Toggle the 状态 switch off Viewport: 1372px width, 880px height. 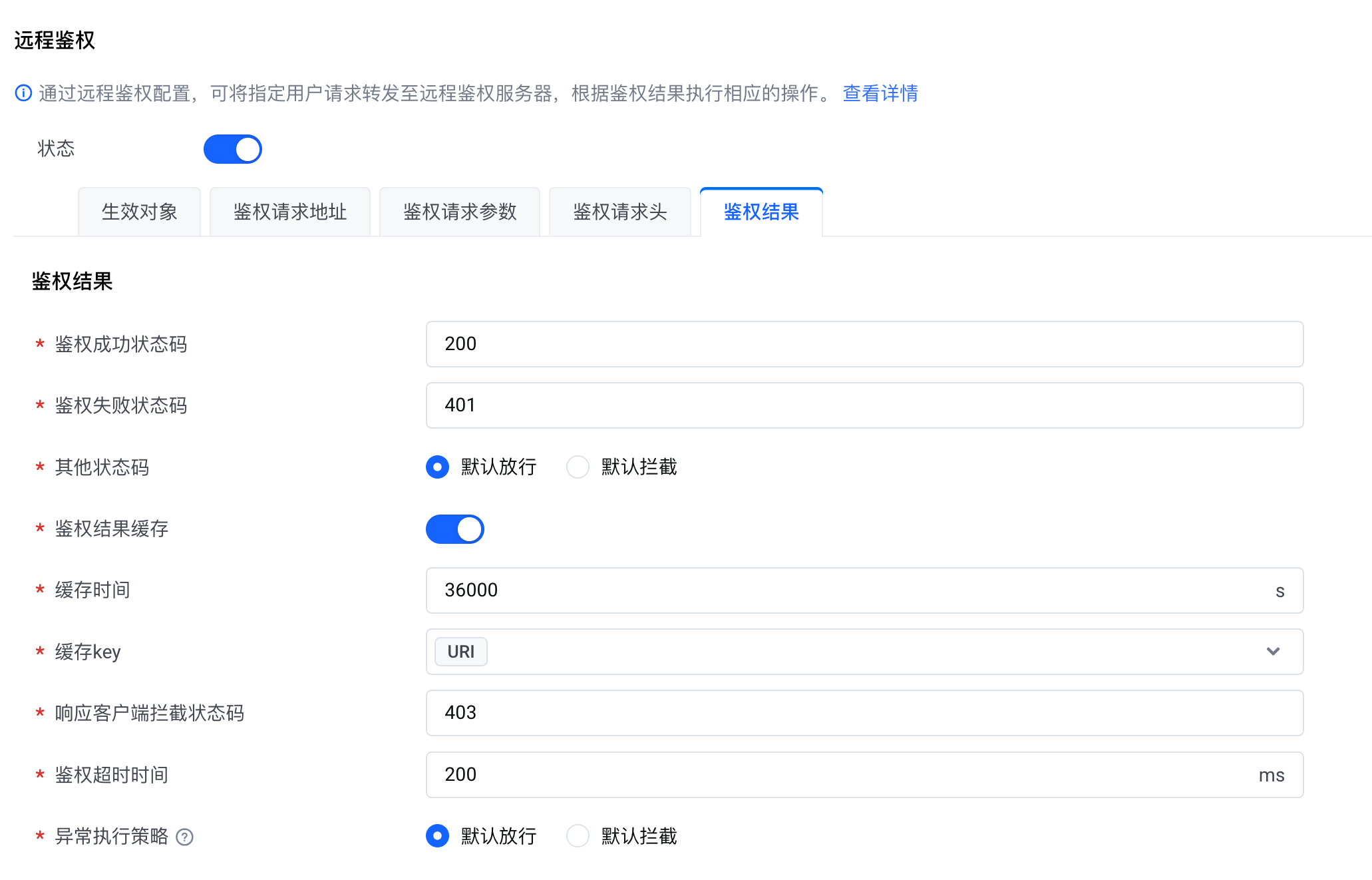point(233,149)
